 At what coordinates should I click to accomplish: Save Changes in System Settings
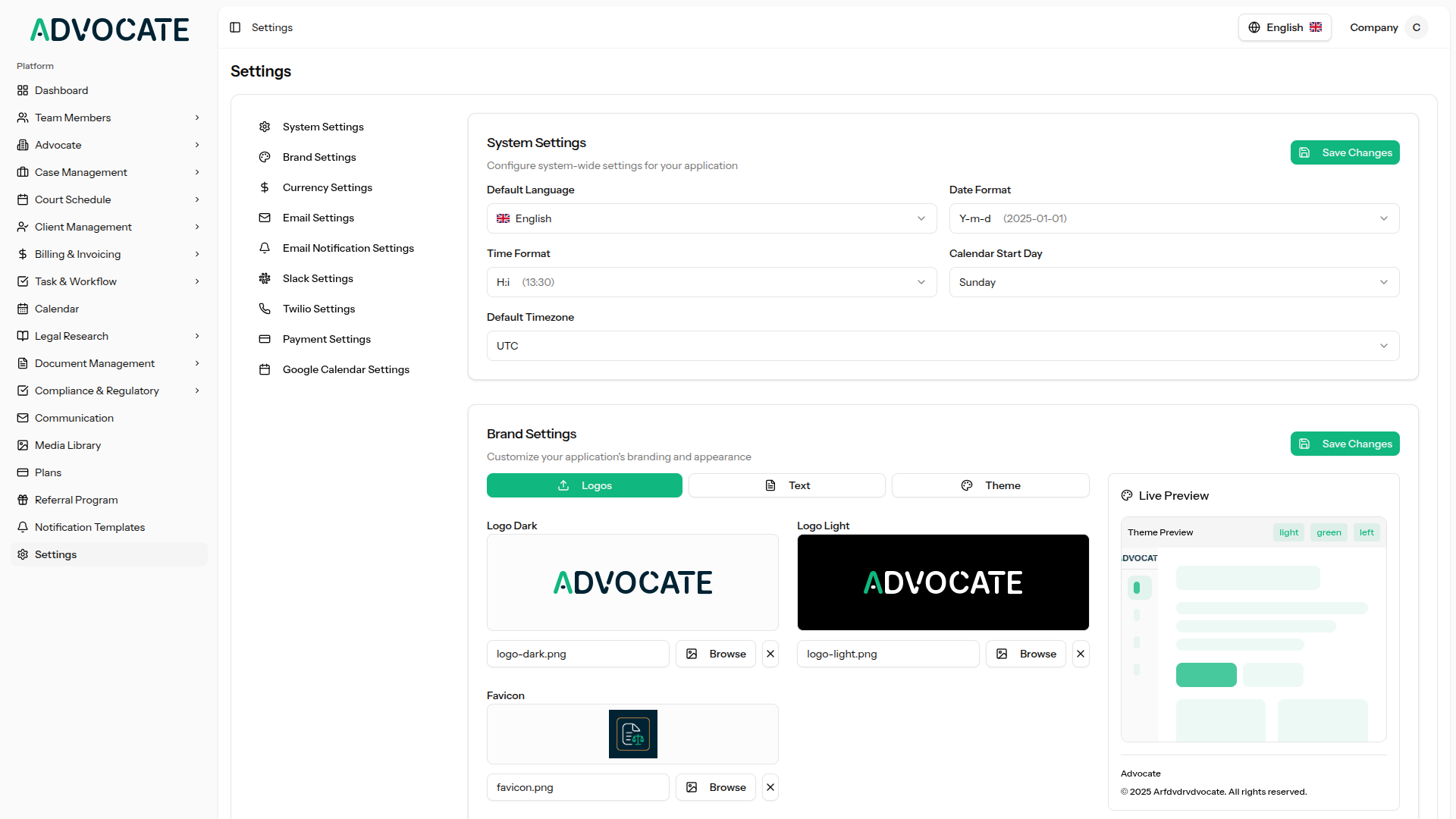(x=1345, y=152)
